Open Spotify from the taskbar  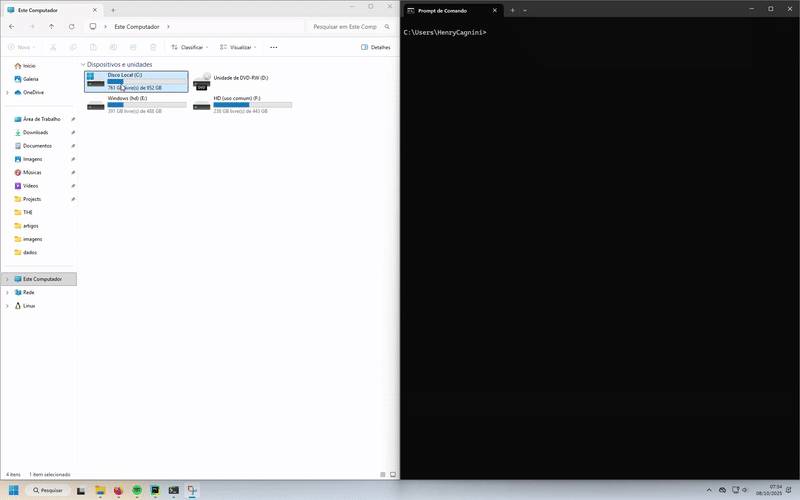click(x=137, y=490)
